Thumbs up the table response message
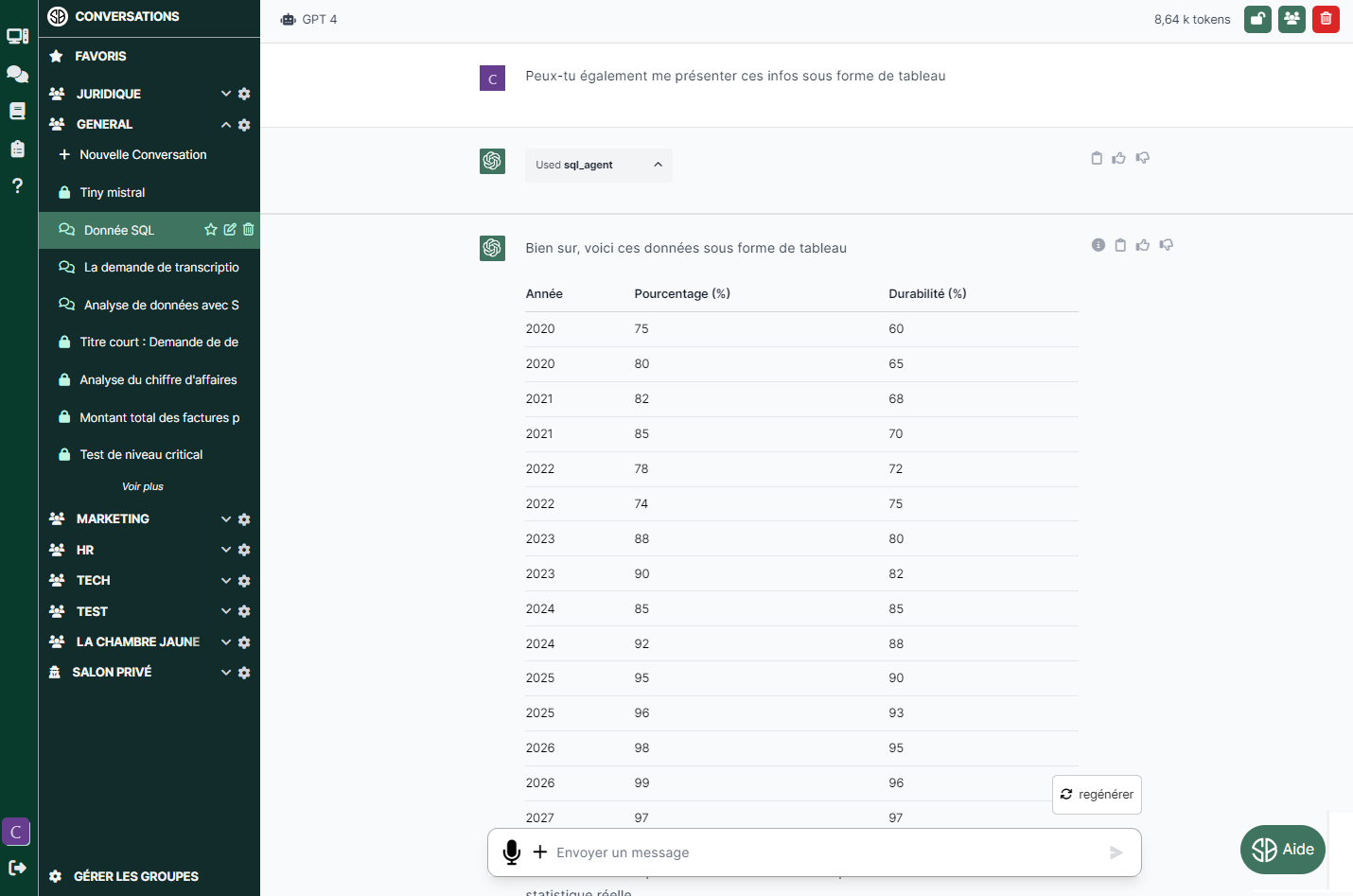Screen dimensions: 1353x896 (1143, 245)
